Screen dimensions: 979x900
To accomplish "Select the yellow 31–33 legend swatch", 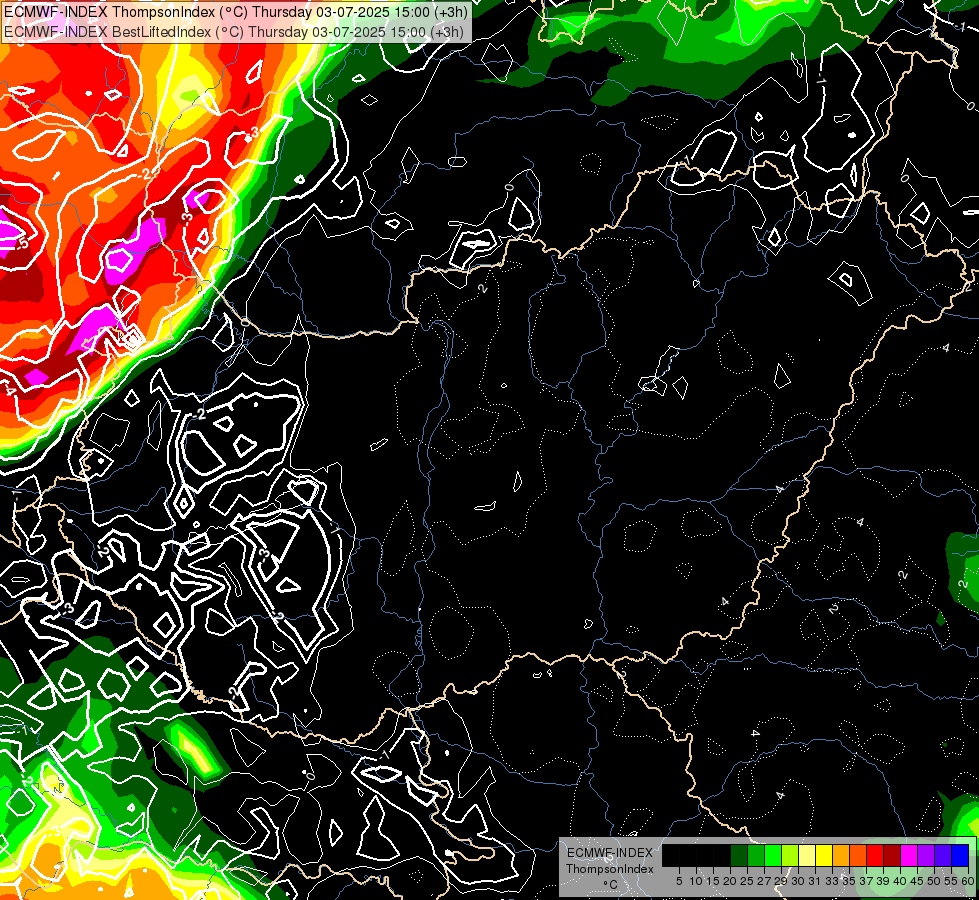I will coord(824,856).
